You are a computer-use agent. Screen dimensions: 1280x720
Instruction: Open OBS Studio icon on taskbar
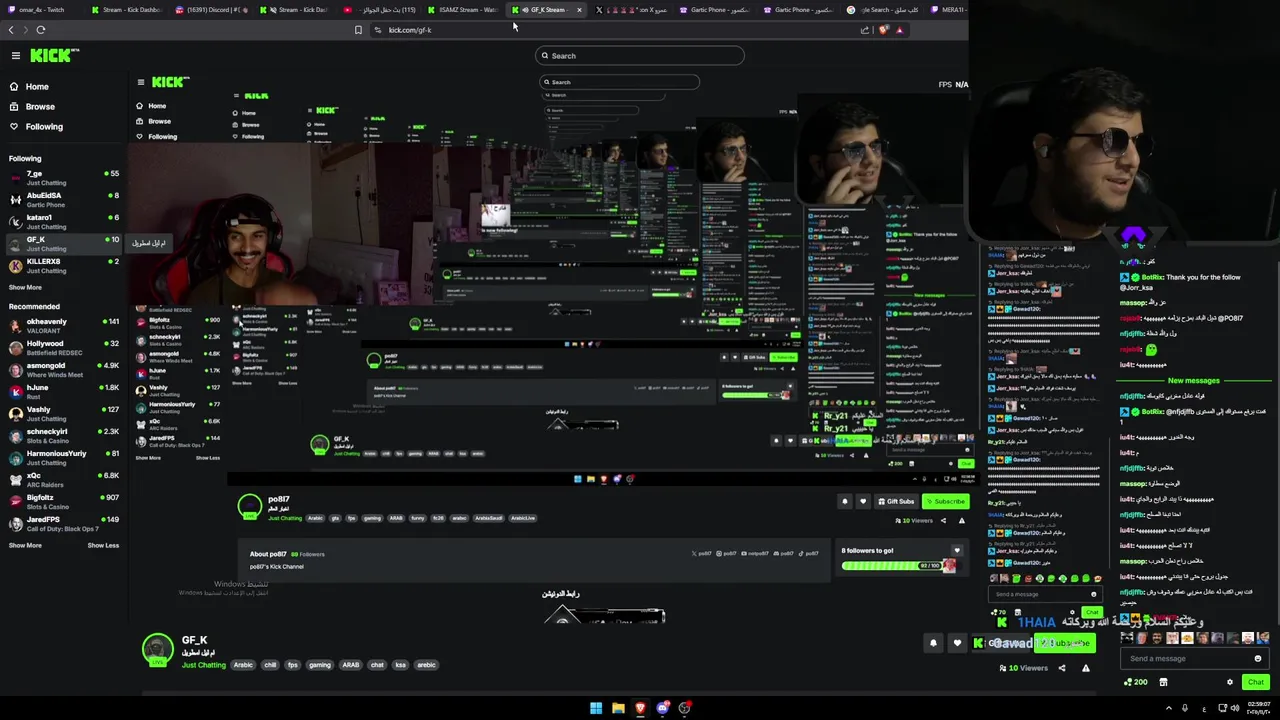684,708
